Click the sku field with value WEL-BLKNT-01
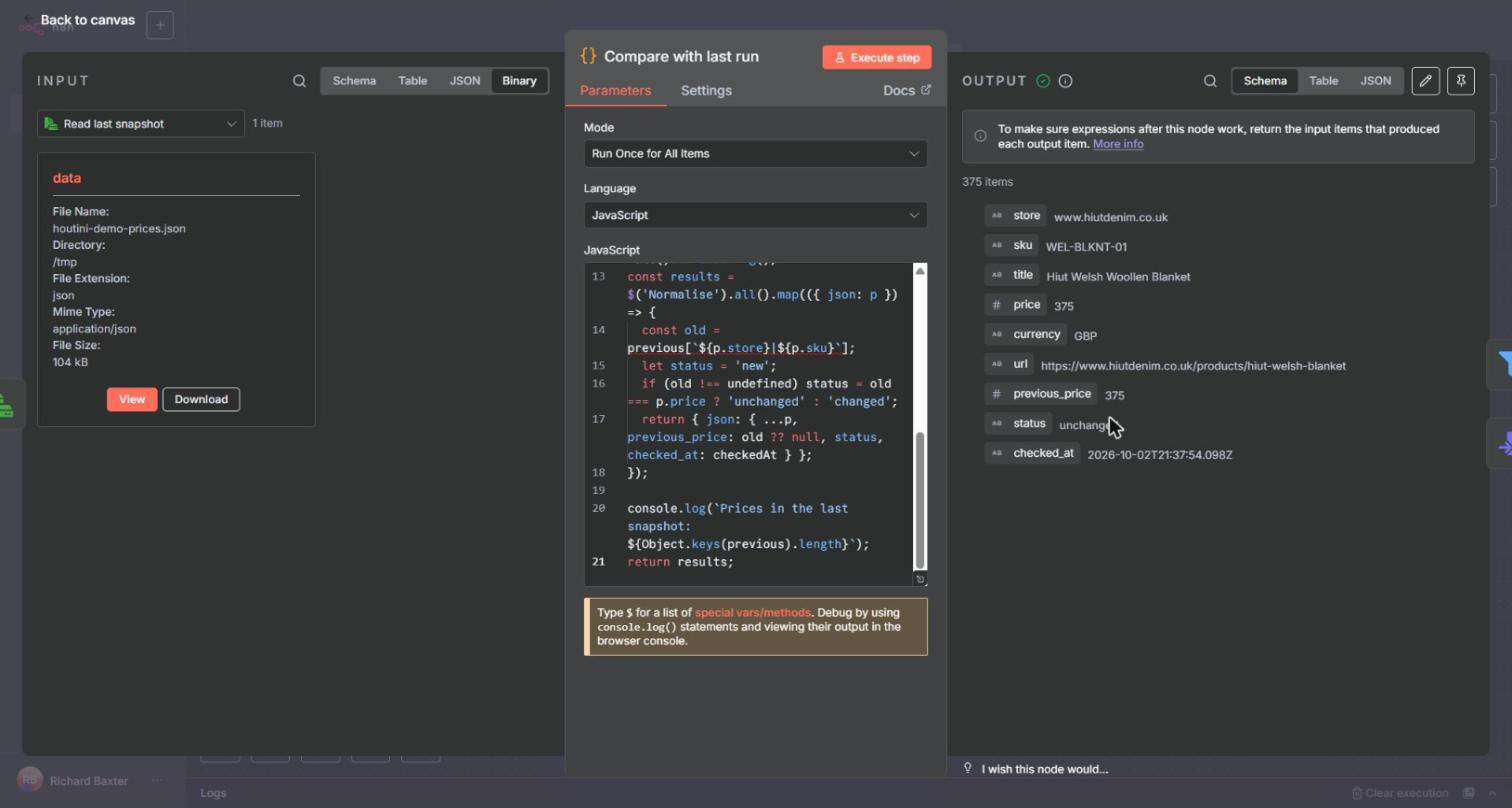 [x=1012, y=245]
